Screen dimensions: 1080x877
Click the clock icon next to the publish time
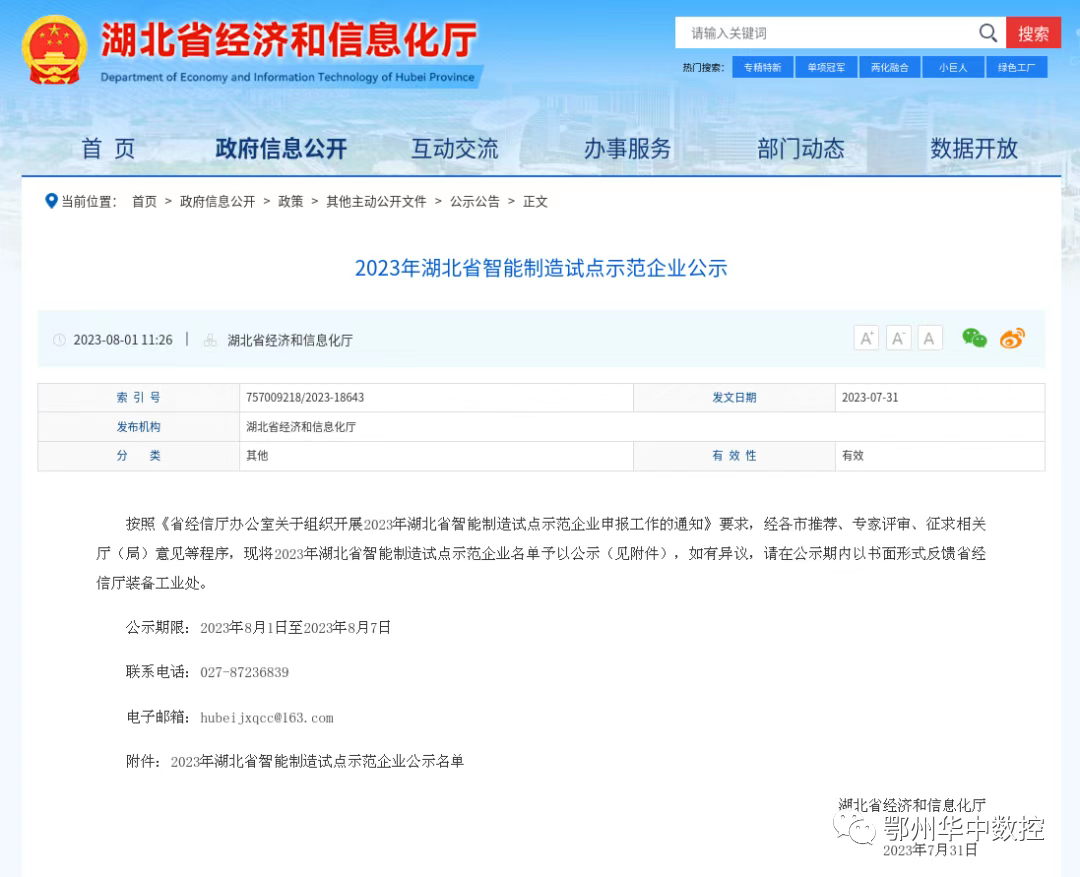click(60, 340)
